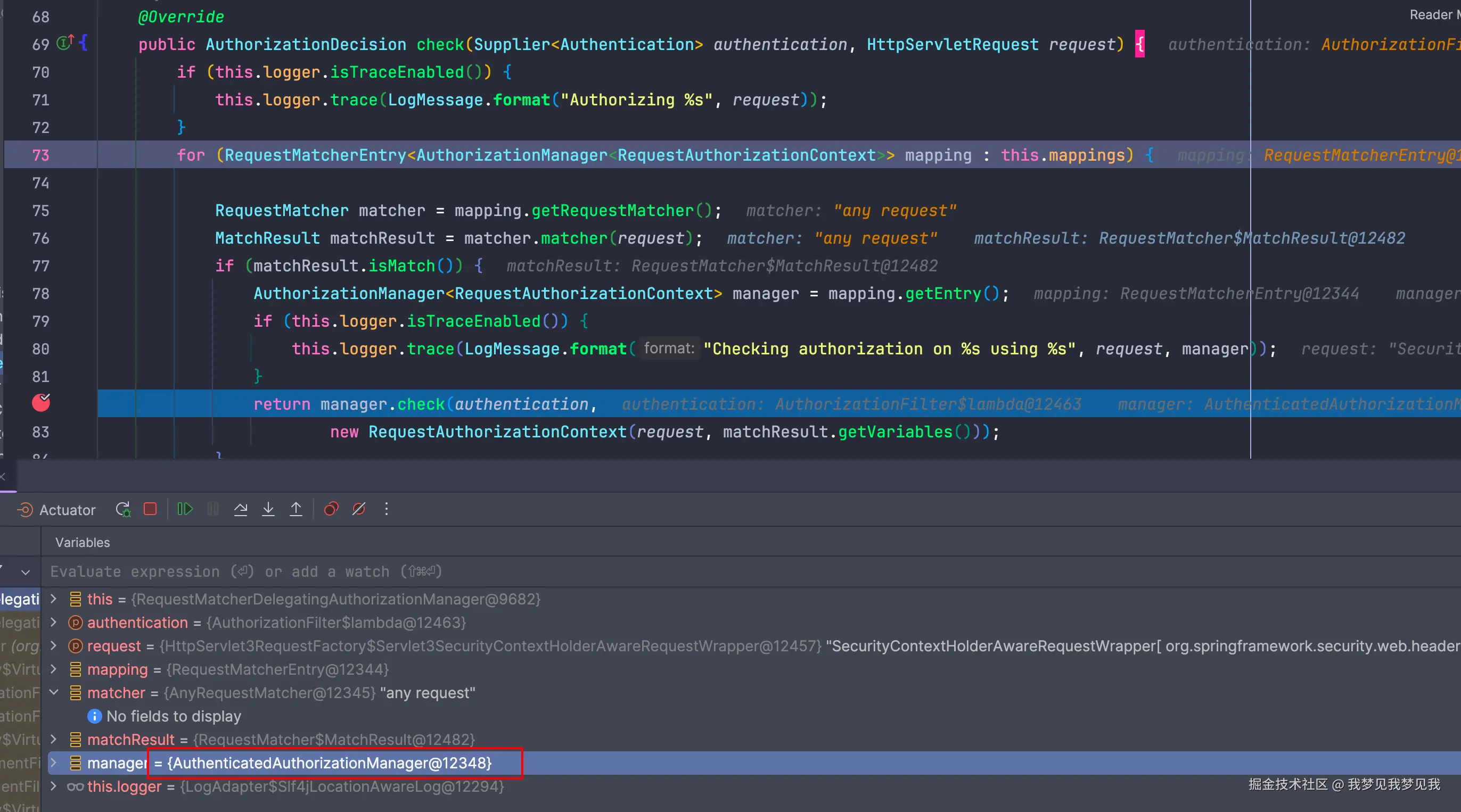Screen dimensions: 1461x812
Task: Expand the 'this' variable node
Action: pos(53,599)
